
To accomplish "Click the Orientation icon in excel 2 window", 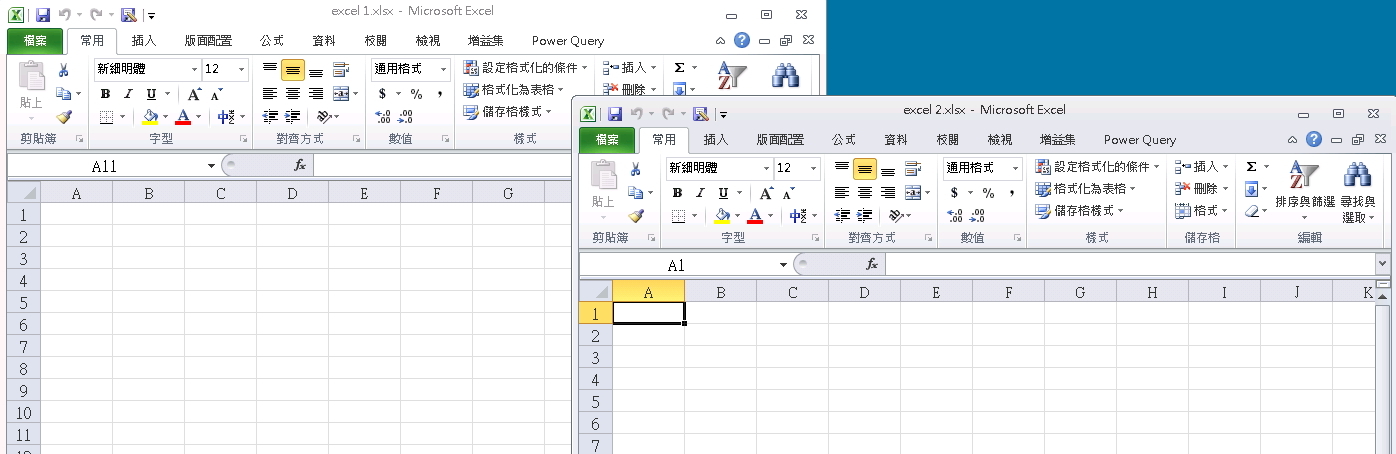I will pyautogui.click(x=896, y=216).
